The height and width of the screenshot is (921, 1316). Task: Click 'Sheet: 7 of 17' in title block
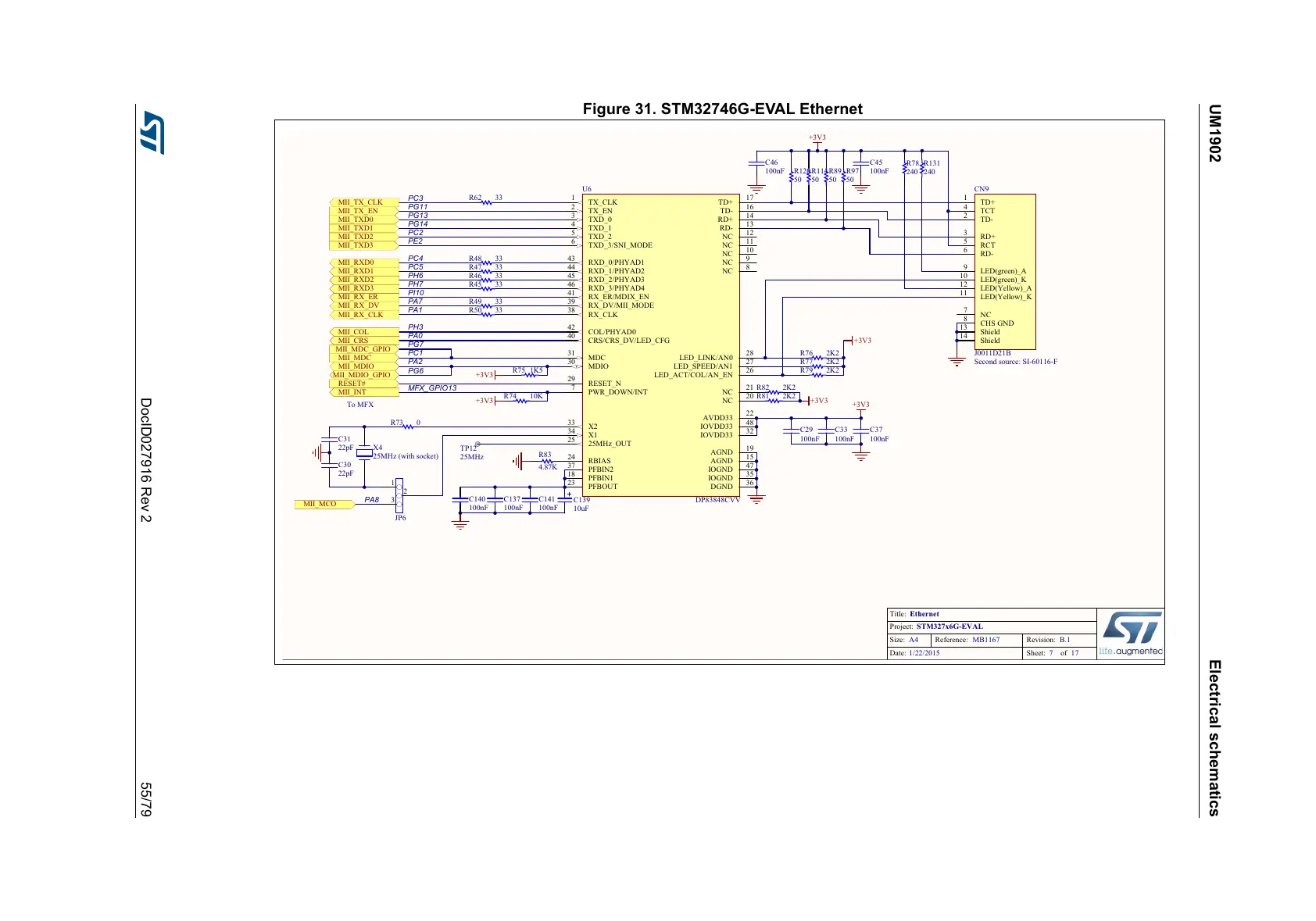click(1053, 653)
